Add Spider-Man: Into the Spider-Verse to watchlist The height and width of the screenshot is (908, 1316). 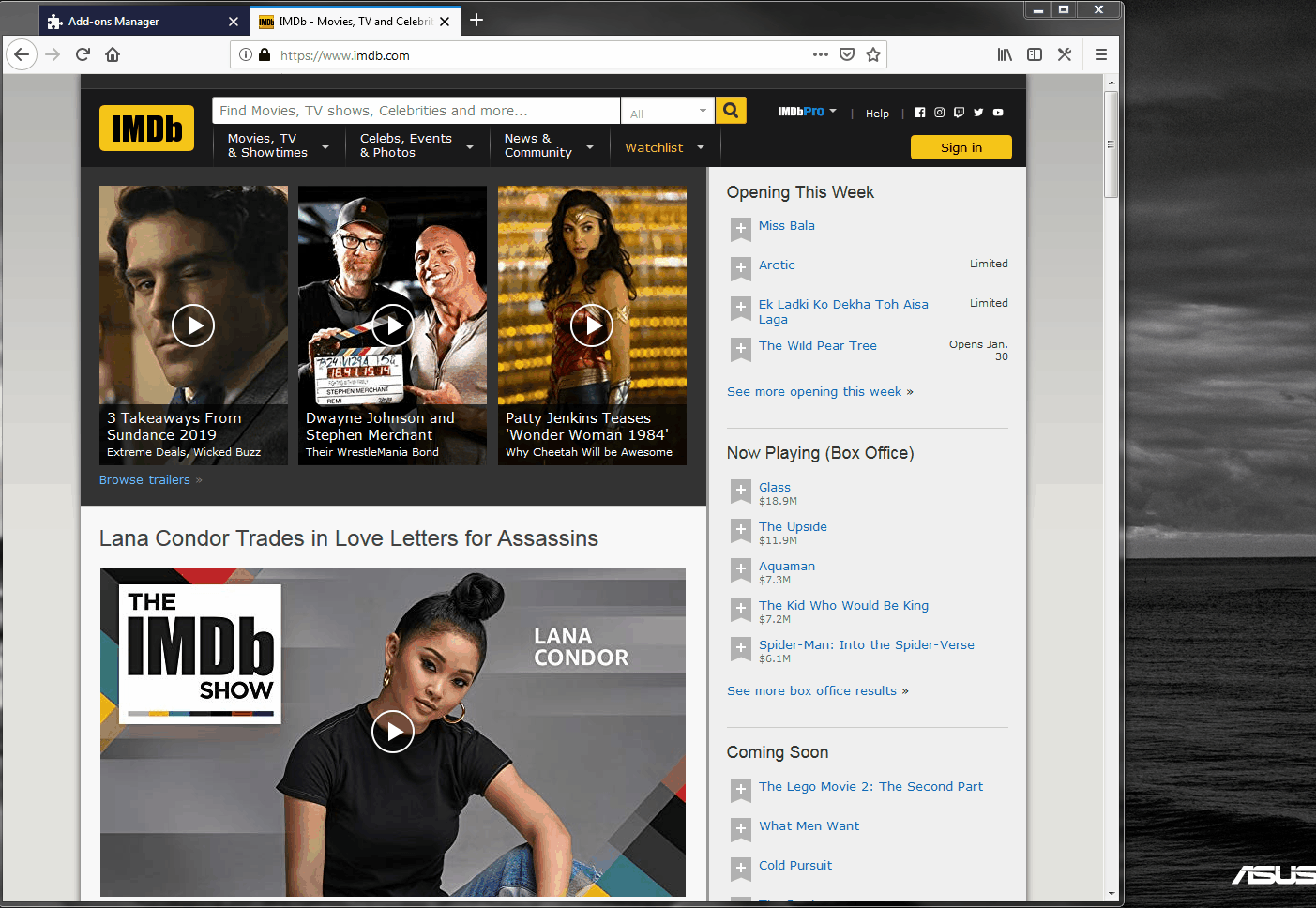tap(741, 648)
